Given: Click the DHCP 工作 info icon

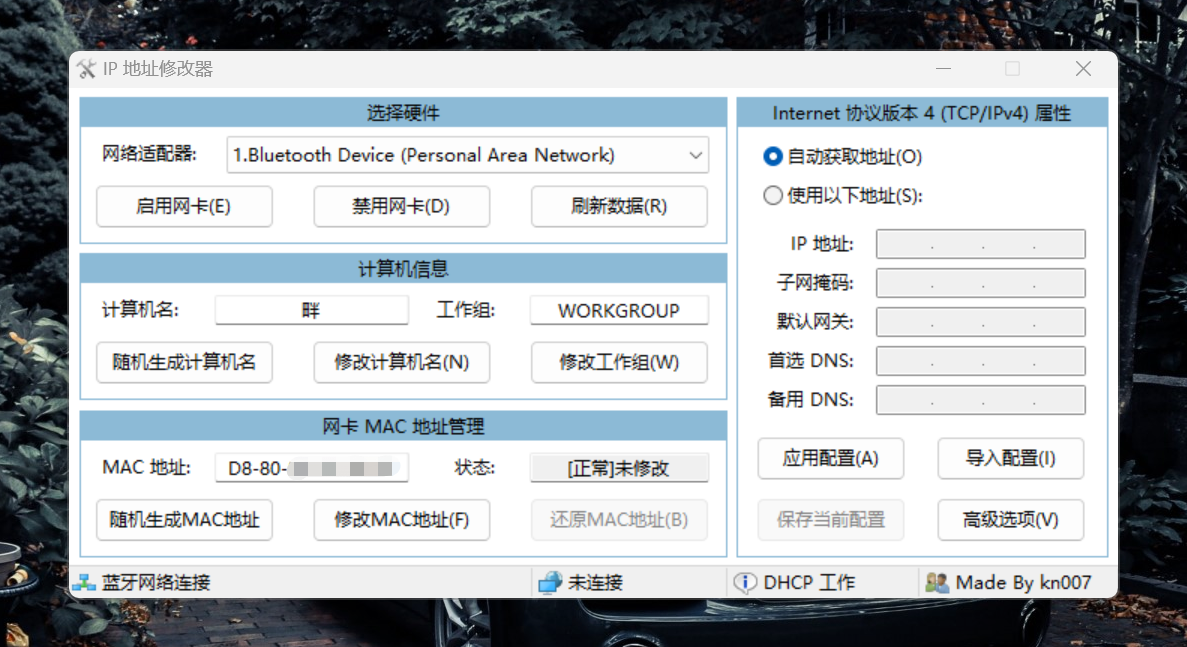Looking at the screenshot, I should click(x=745, y=582).
